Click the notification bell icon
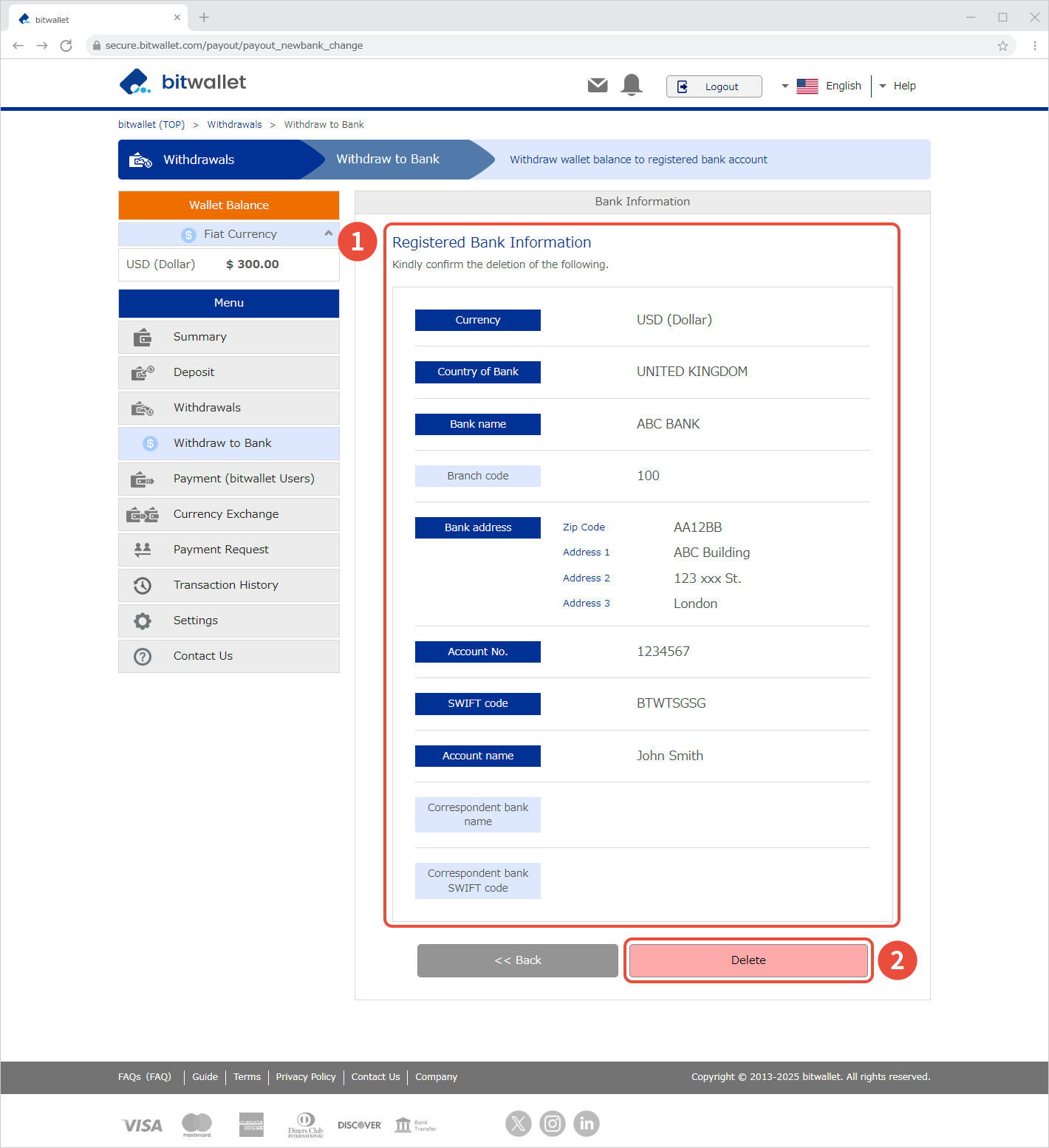Image resolution: width=1049 pixels, height=1148 pixels. click(x=632, y=86)
